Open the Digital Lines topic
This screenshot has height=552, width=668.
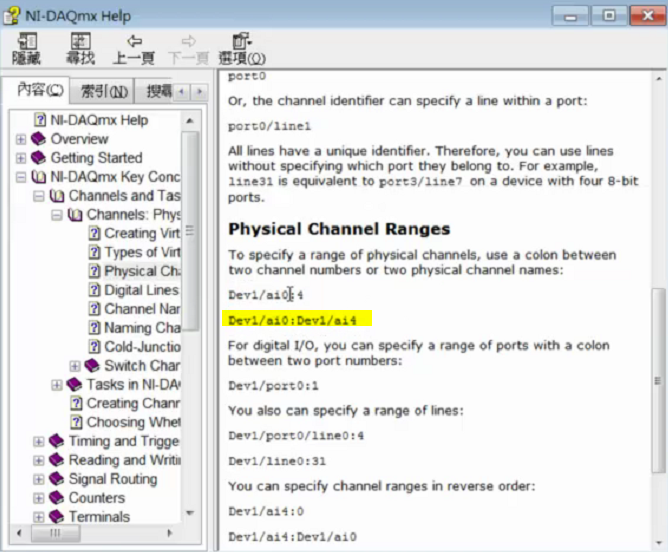pyautogui.click(x=141, y=290)
